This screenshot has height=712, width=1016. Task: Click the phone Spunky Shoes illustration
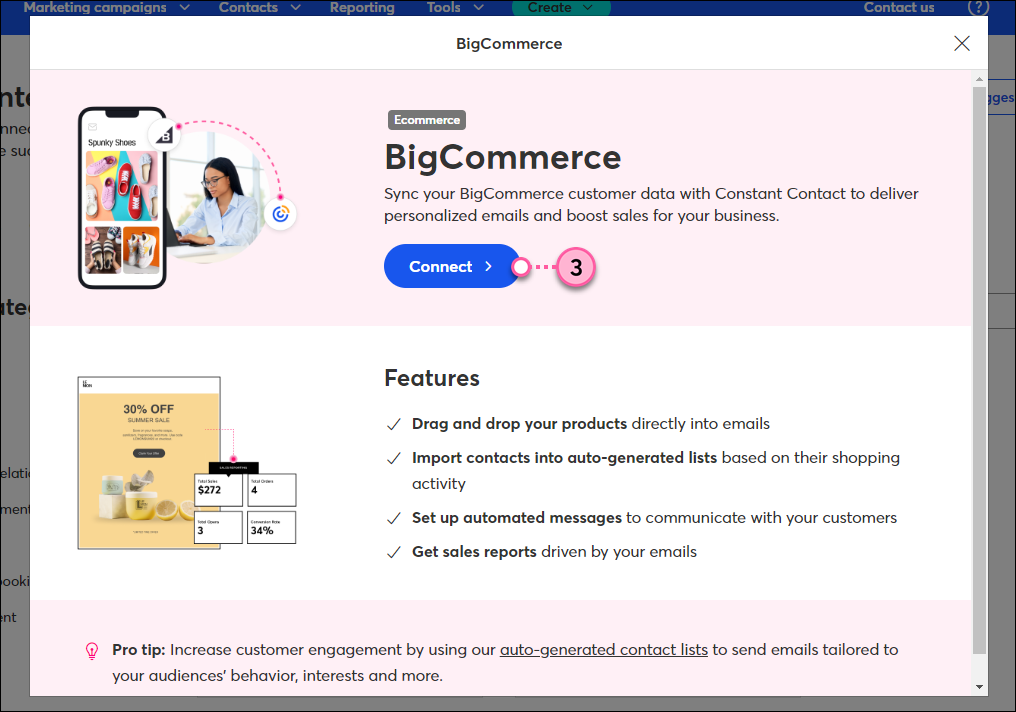click(122, 198)
